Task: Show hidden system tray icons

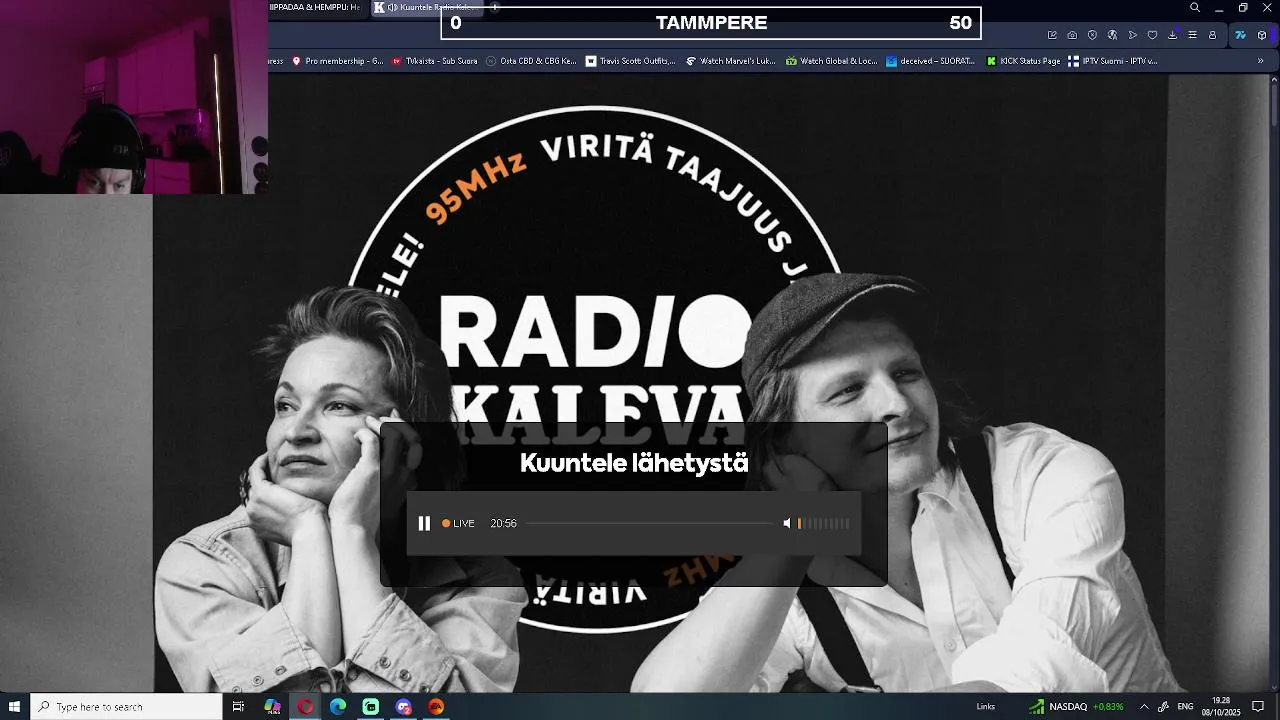Action: (x=1144, y=706)
